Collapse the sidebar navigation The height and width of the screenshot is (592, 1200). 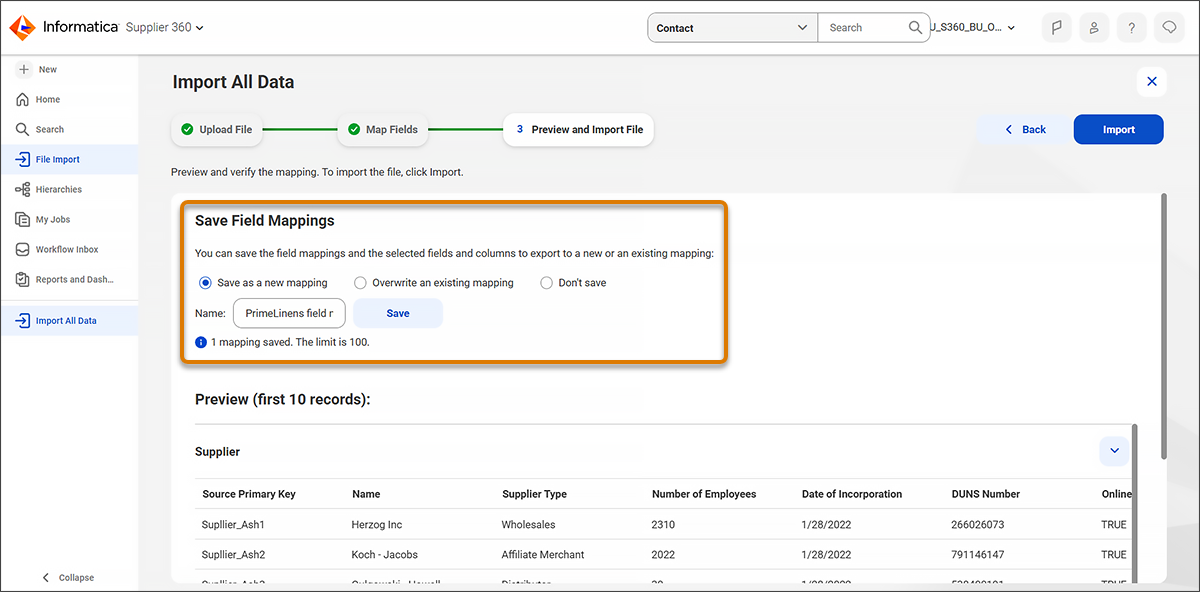68,577
